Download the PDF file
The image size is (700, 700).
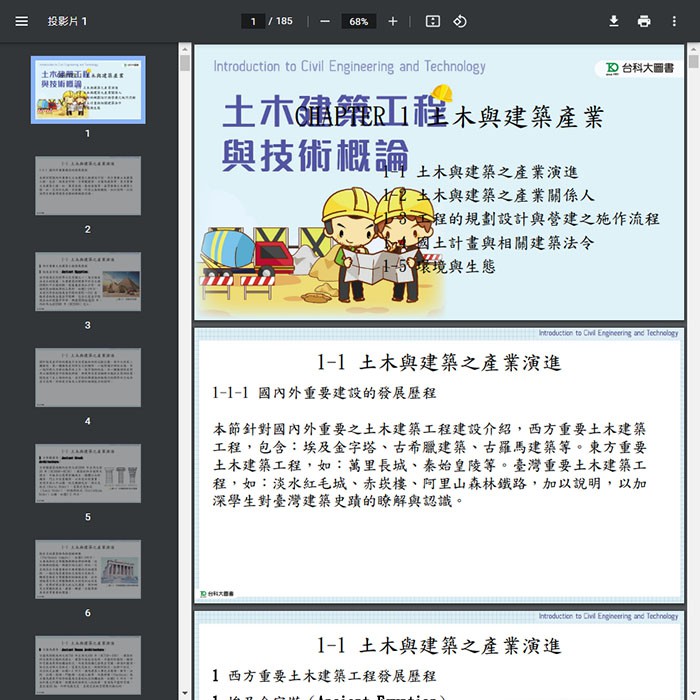(614, 21)
